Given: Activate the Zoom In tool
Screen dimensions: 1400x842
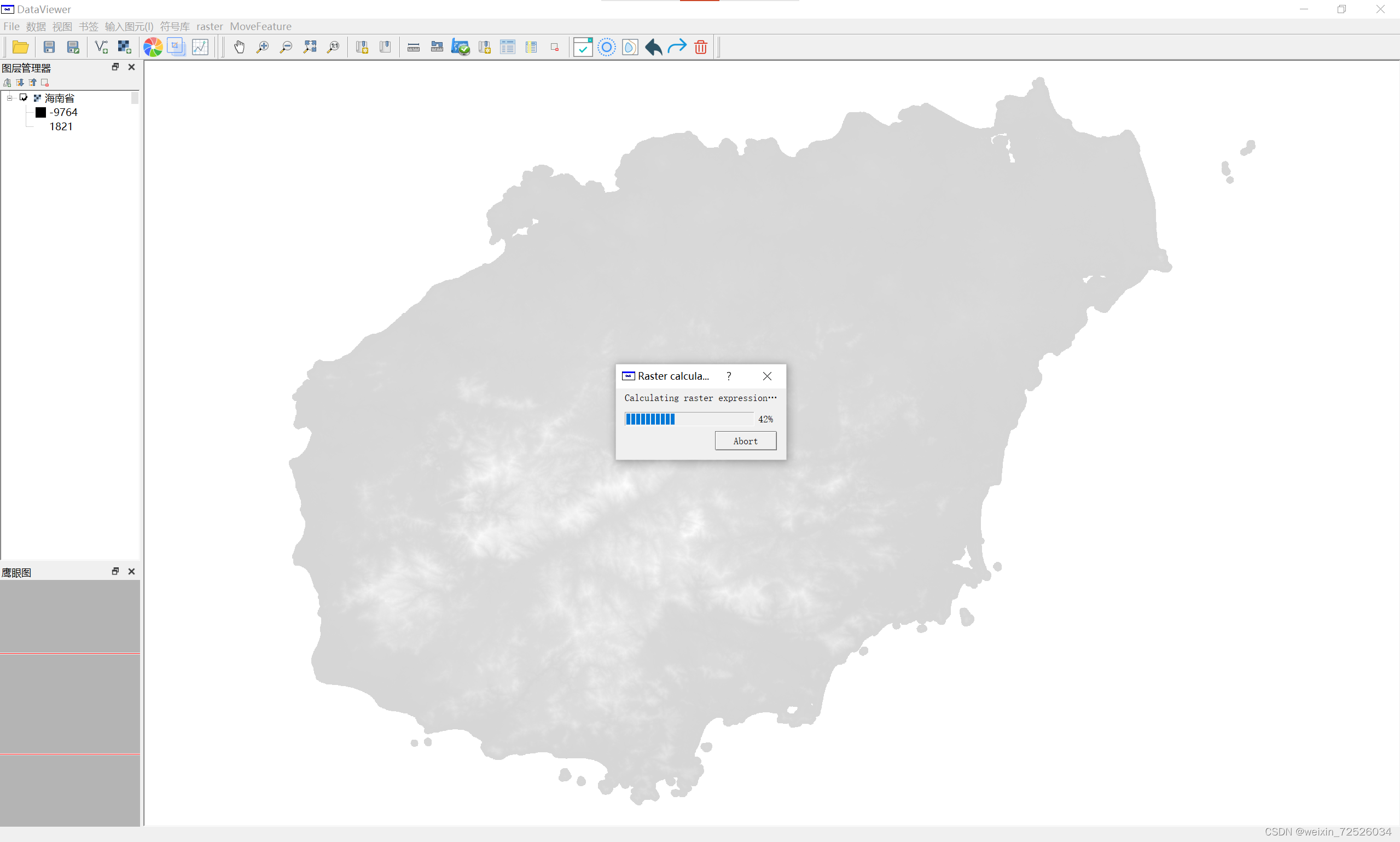Looking at the screenshot, I should click(263, 47).
